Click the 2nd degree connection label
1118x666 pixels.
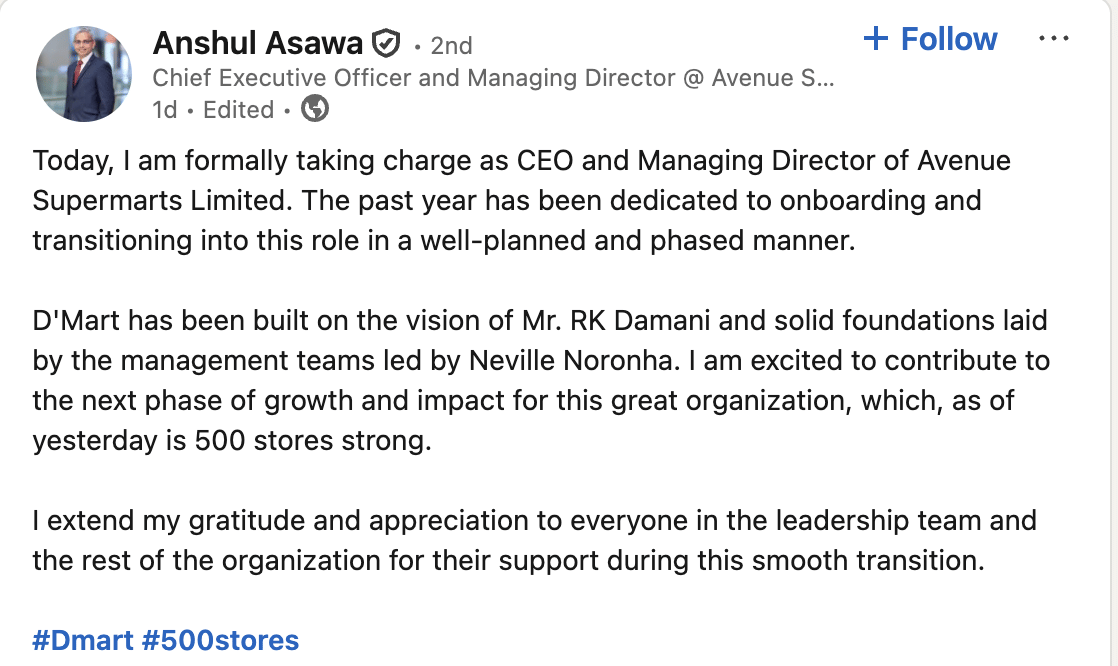(x=451, y=45)
